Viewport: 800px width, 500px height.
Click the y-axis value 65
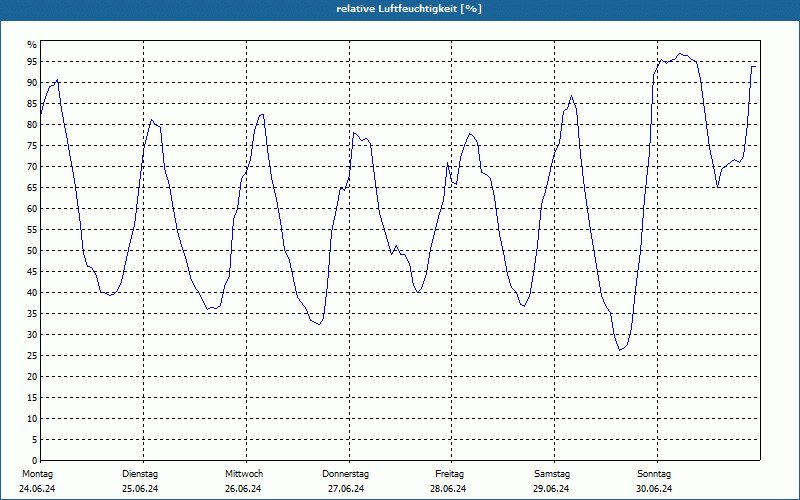point(32,188)
